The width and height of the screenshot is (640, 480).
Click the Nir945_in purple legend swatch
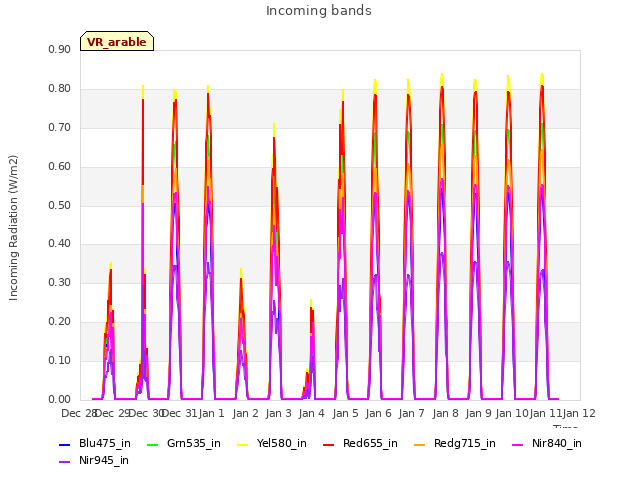[65, 462]
